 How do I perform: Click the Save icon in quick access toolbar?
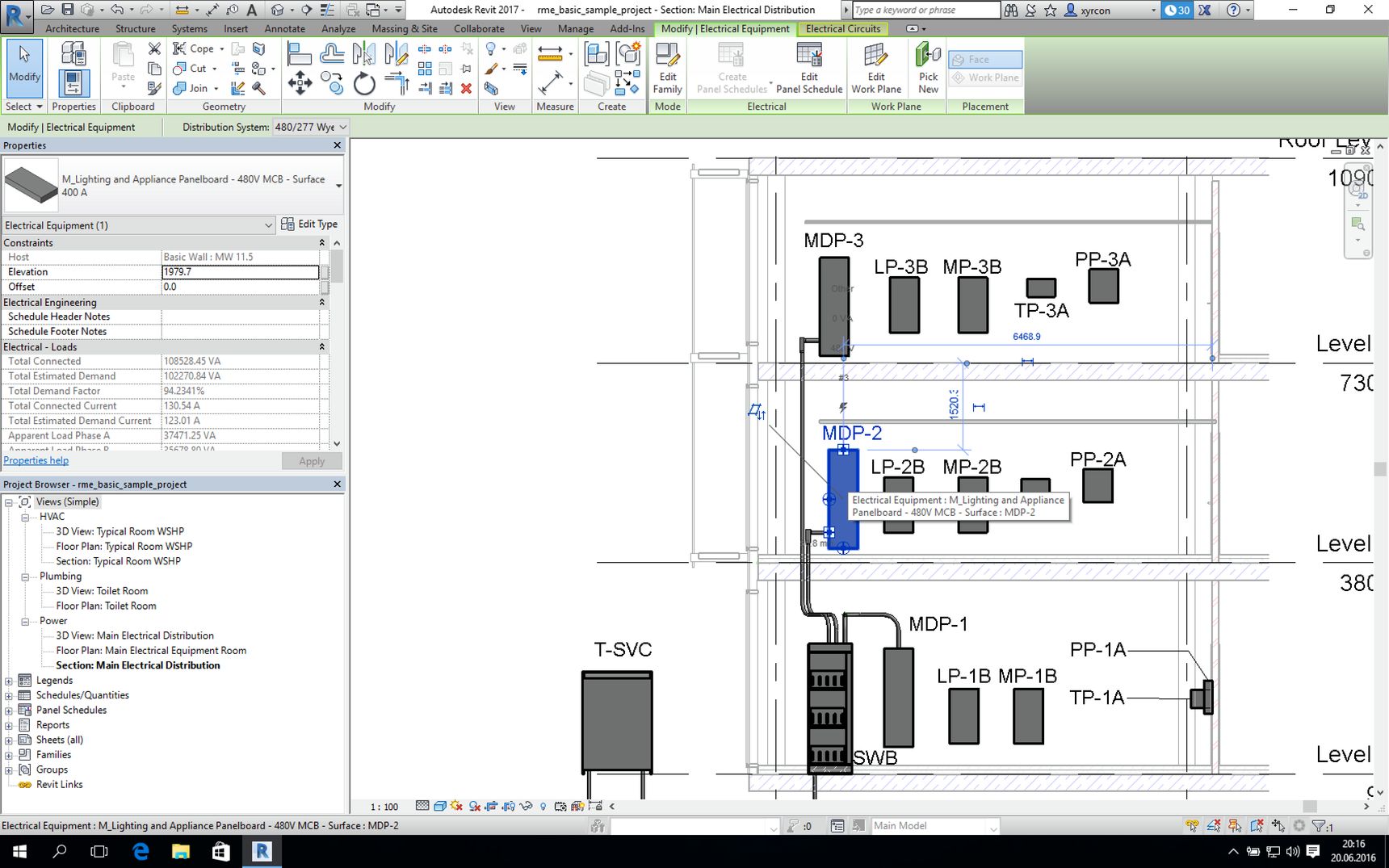[68, 10]
